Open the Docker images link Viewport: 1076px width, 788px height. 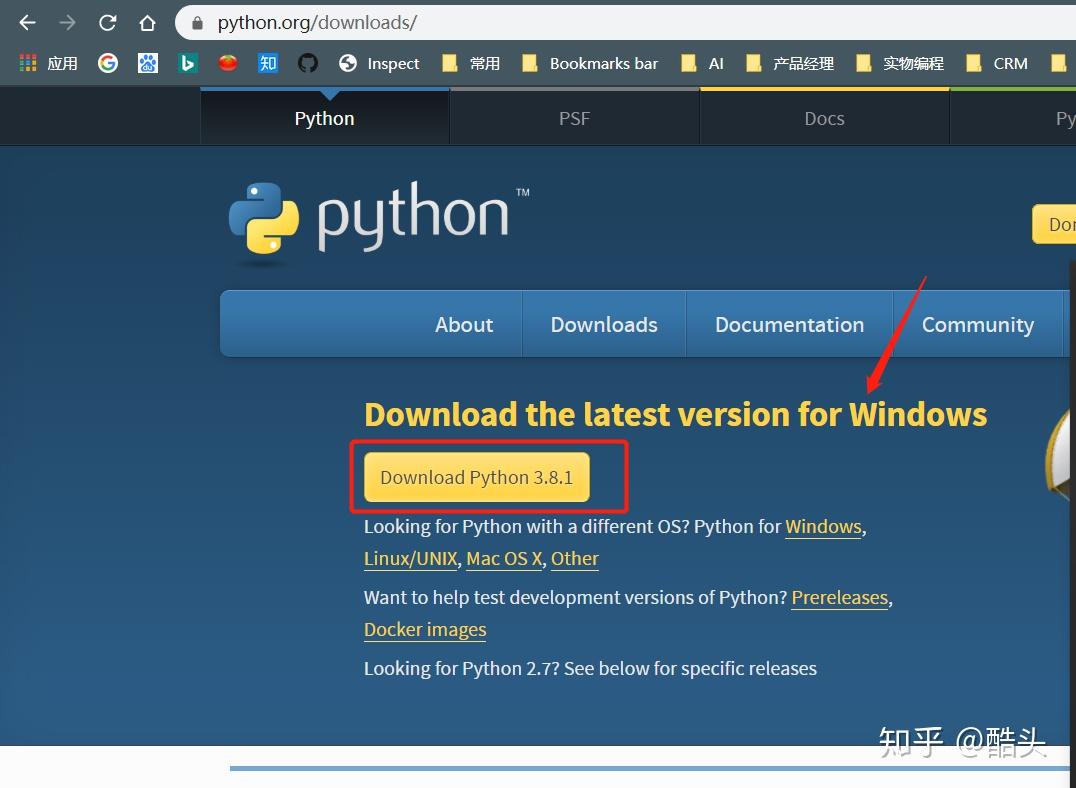[x=425, y=629]
